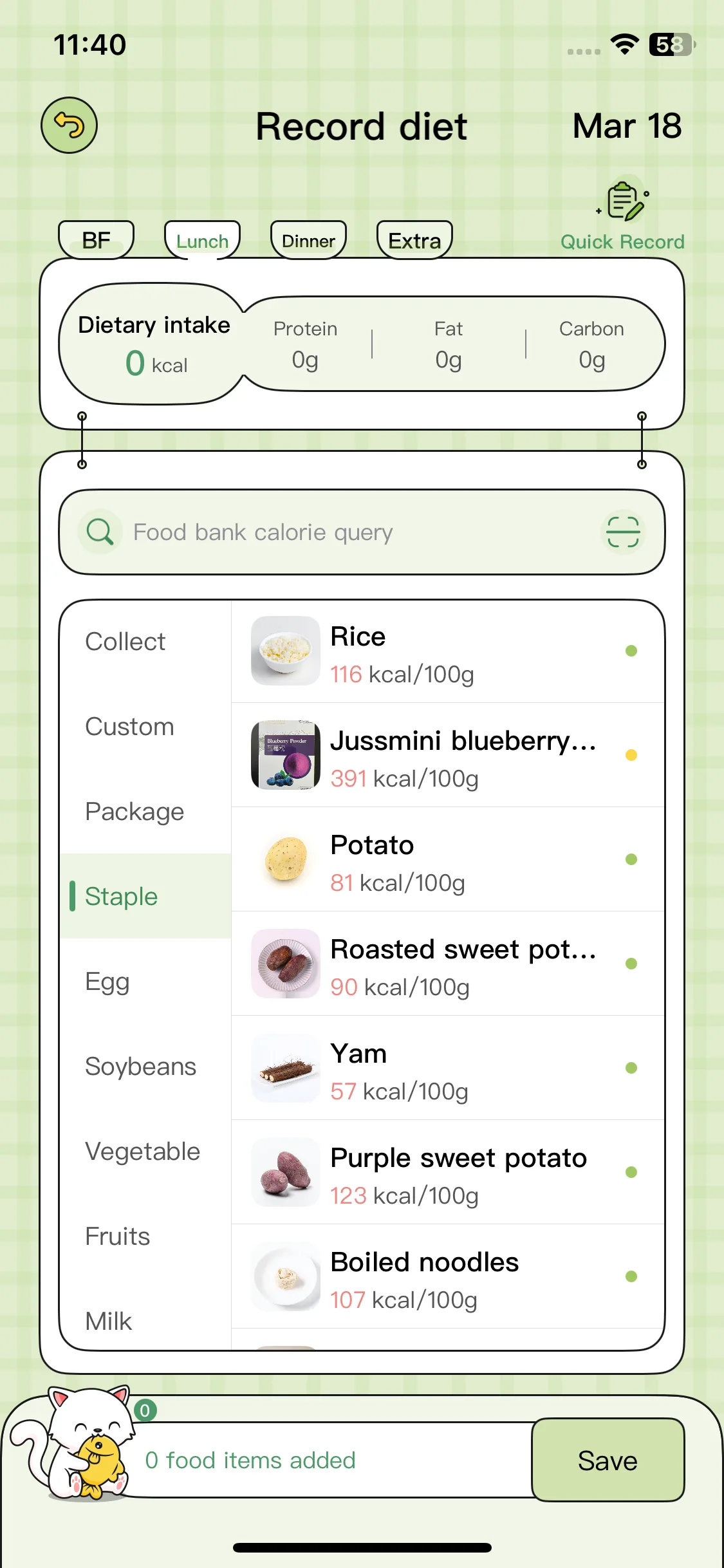The height and width of the screenshot is (1568, 724).
Task: Switch to the Dinner meal tab
Action: coord(308,240)
